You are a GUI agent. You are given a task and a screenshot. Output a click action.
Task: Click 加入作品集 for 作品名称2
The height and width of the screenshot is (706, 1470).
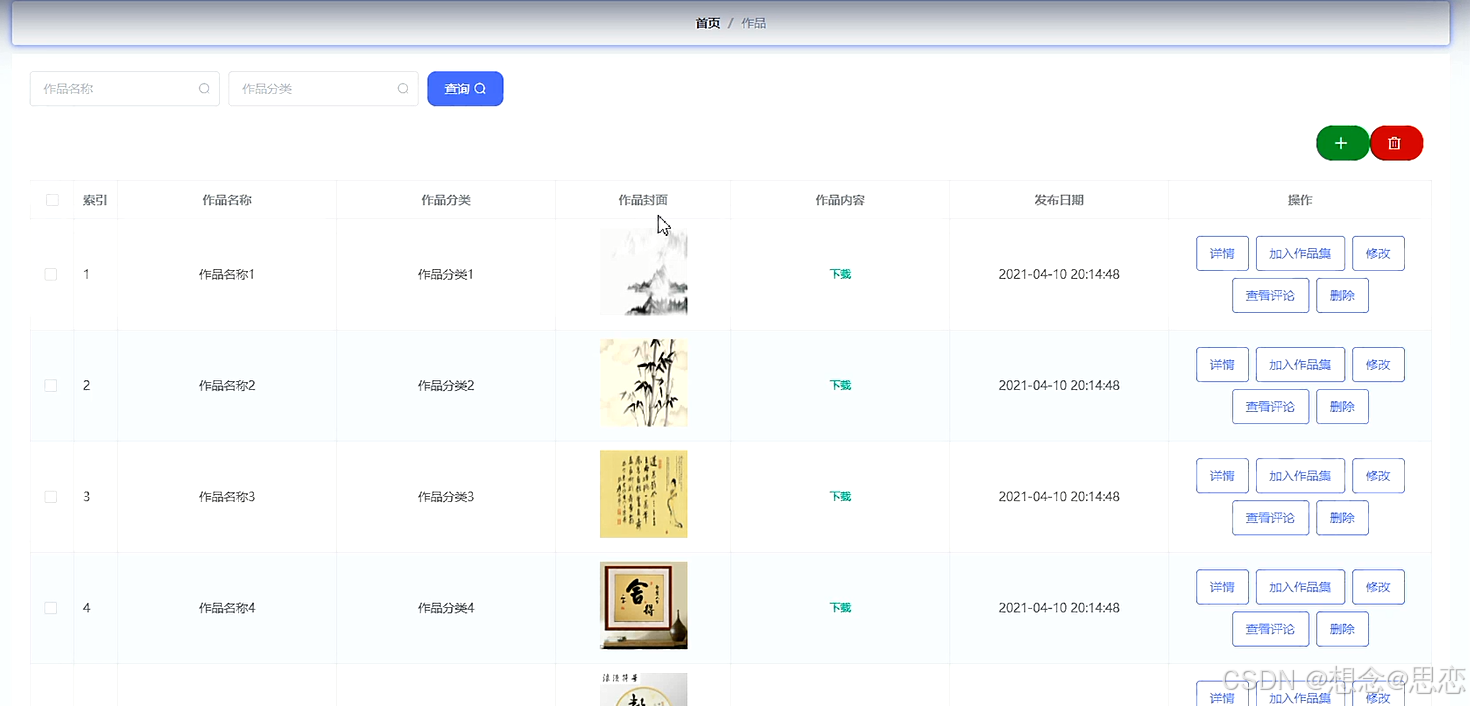pyautogui.click(x=1300, y=365)
